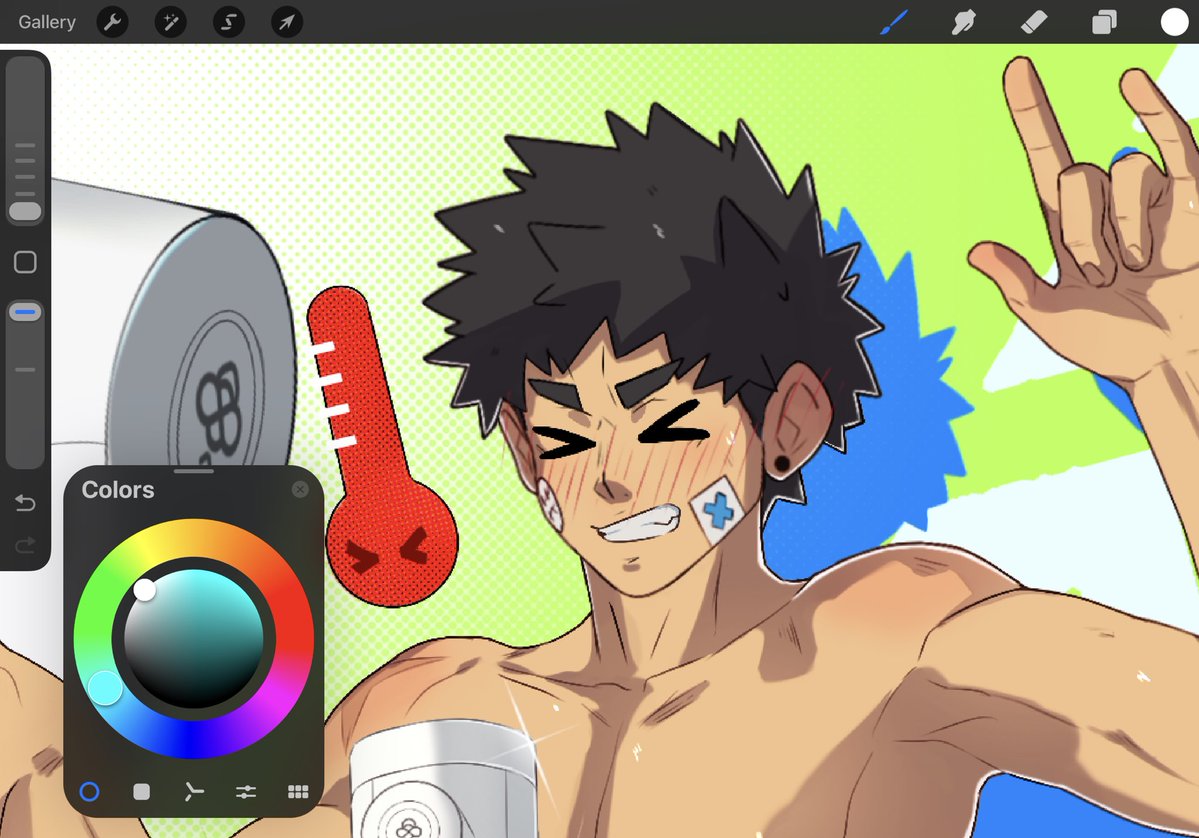Switch to the Value sliders tab
The width and height of the screenshot is (1199, 838).
coord(245,791)
